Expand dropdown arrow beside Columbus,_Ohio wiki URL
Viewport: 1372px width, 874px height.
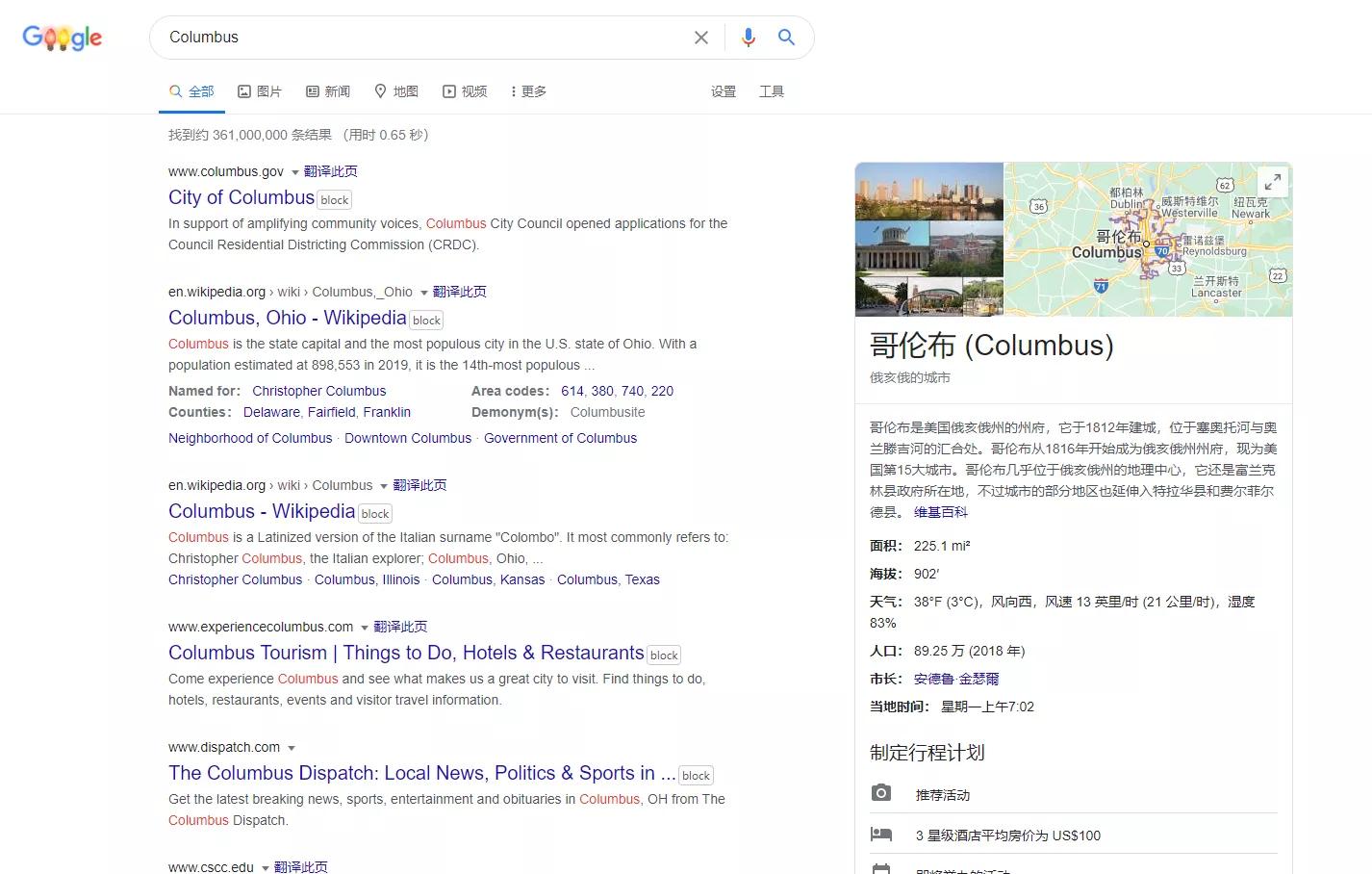coord(423,293)
